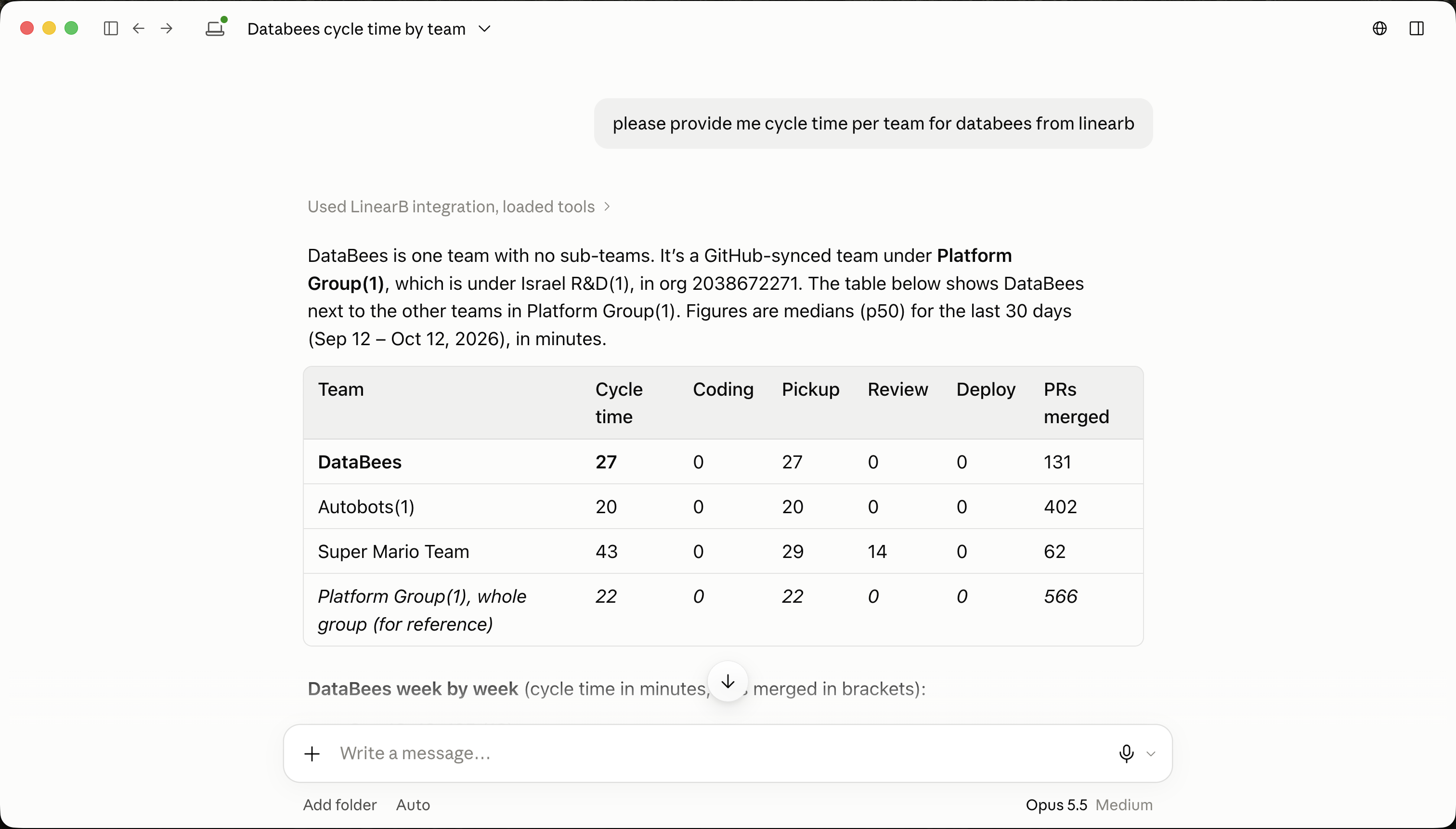Toggle the left sidebar panel icon
Viewport: 1456px width, 829px height.
pos(111,28)
